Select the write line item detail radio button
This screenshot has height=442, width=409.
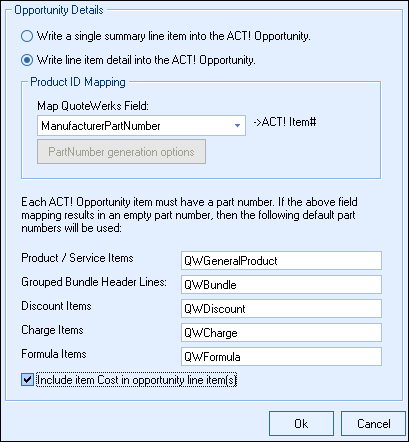(27, 60)
